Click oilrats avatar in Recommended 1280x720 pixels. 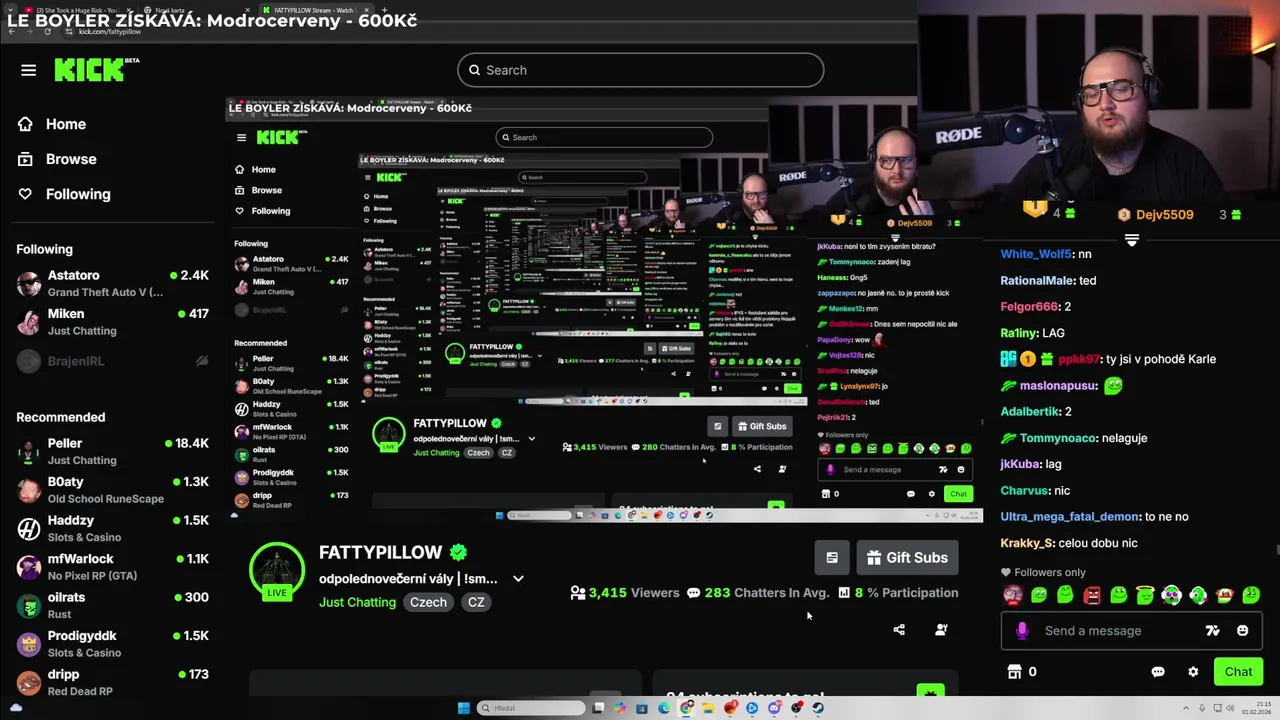click(x=29, y=605)
